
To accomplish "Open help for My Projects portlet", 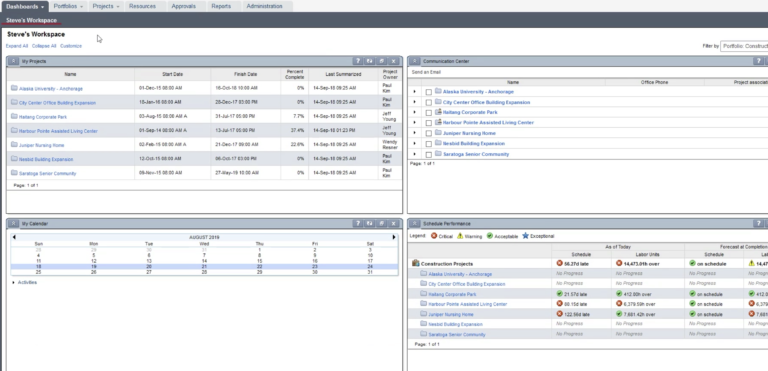I will pos(358,61).
